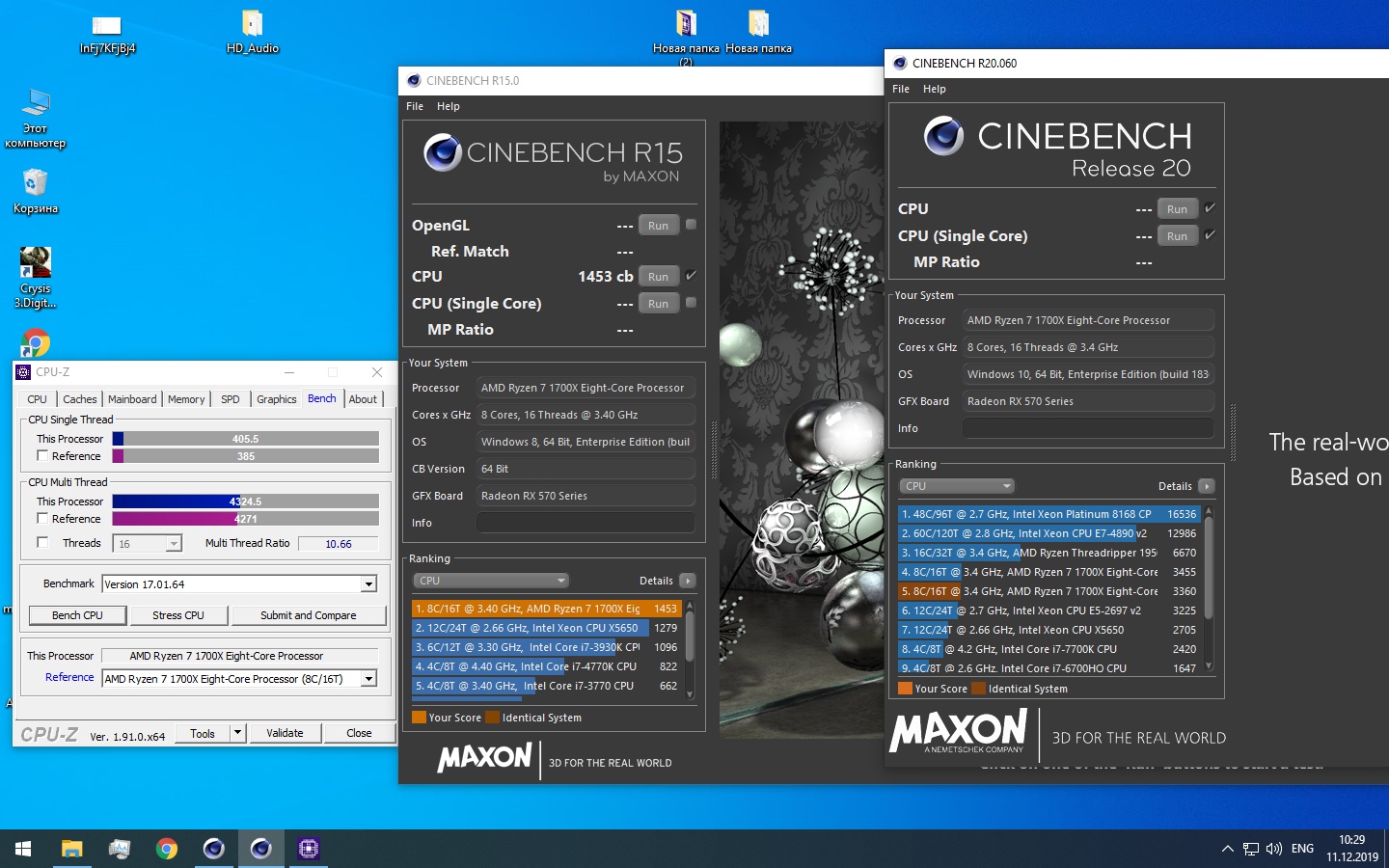Toggle Reference checkbox under CPU Single Thread
Image resolution: width=1389 pixels, height=868 pixels.
42,455
